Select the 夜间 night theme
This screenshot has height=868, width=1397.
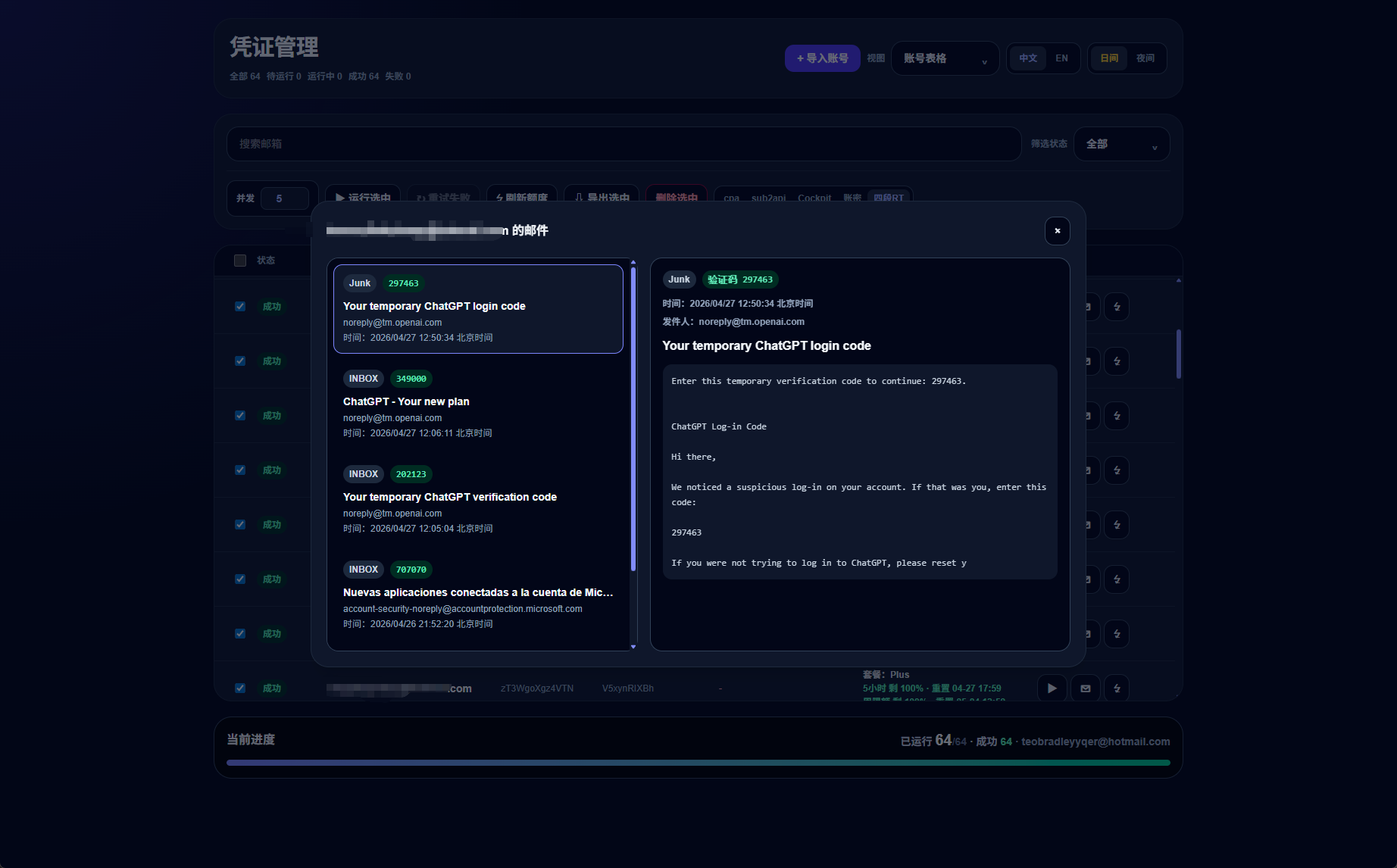1145,58
